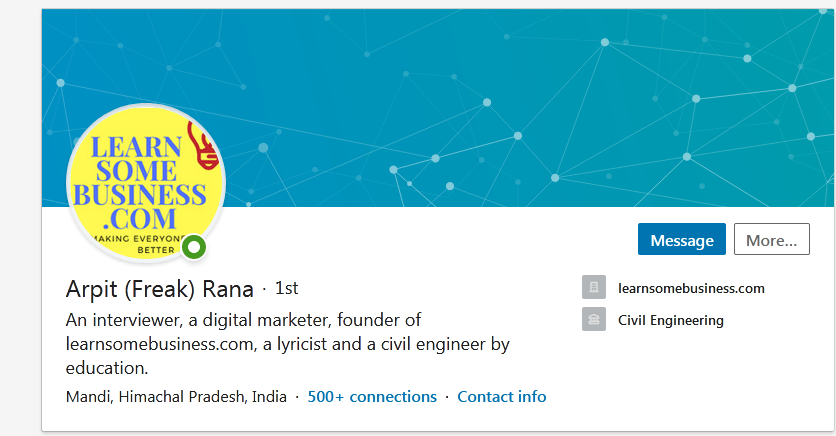Click the headline starting with An interviewer
This screenshot has height=436, width=836.
click(x=287, y=344)
